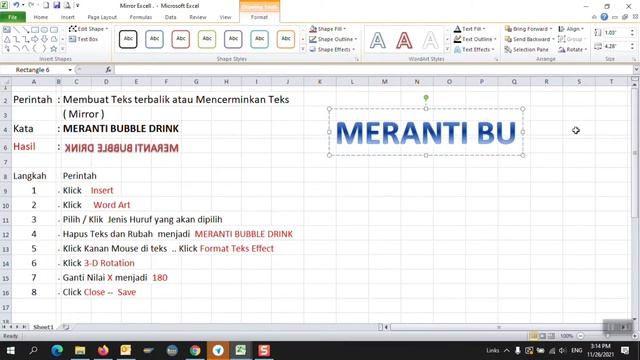The width and height of the screenshot is (640, 360).
Task: Click the Save icon in quick access toolbar
Action: [57, 5]
